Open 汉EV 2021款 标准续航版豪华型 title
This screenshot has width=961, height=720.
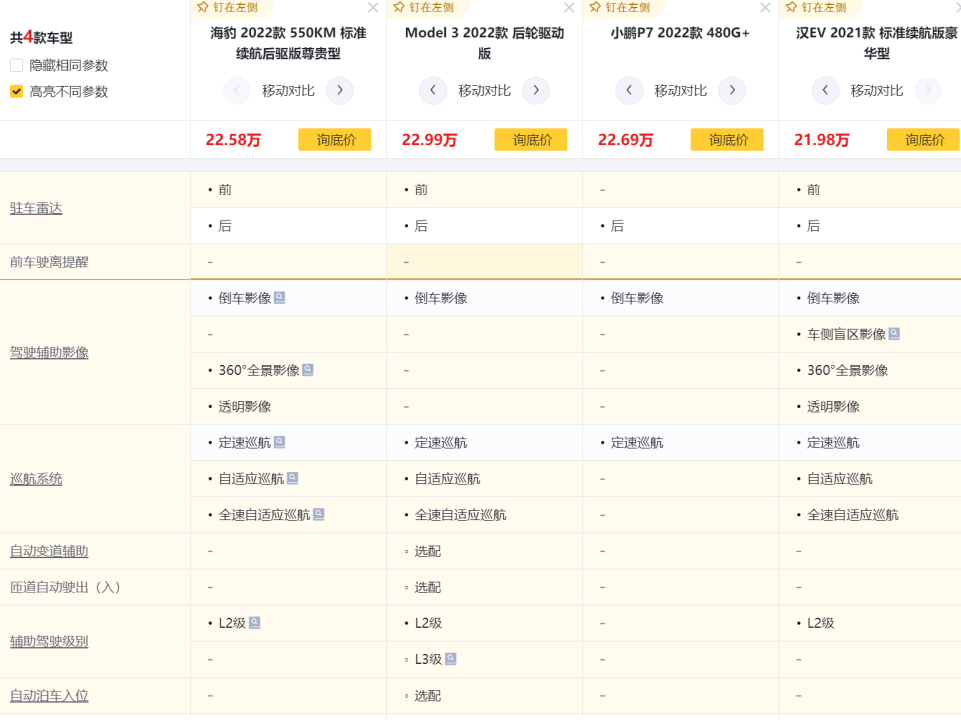875,43
